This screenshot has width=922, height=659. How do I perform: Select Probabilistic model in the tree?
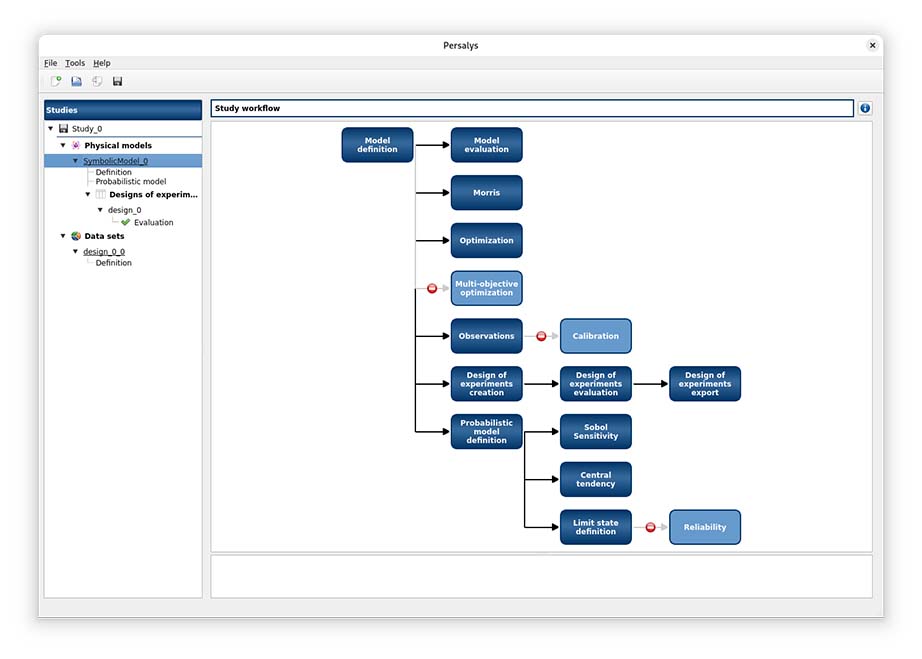(x=131, y=182)
